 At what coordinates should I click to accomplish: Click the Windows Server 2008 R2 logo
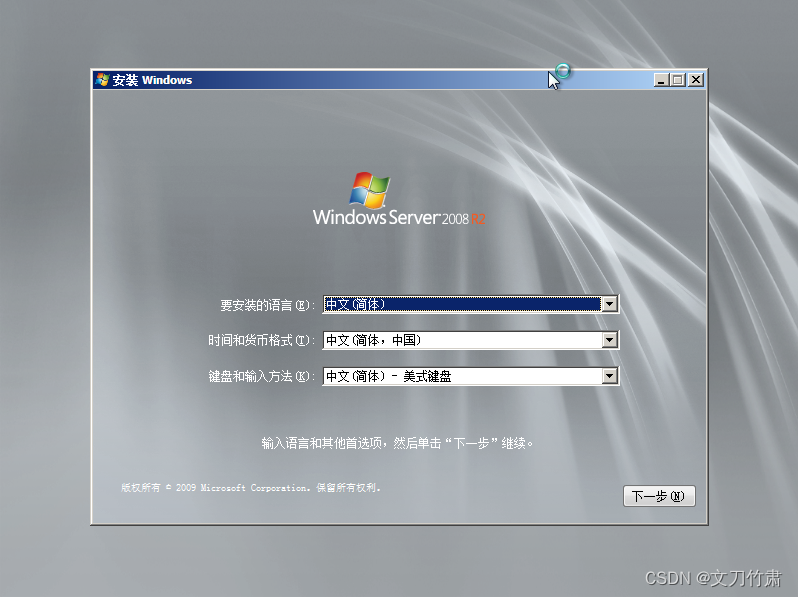click(399, 199)
